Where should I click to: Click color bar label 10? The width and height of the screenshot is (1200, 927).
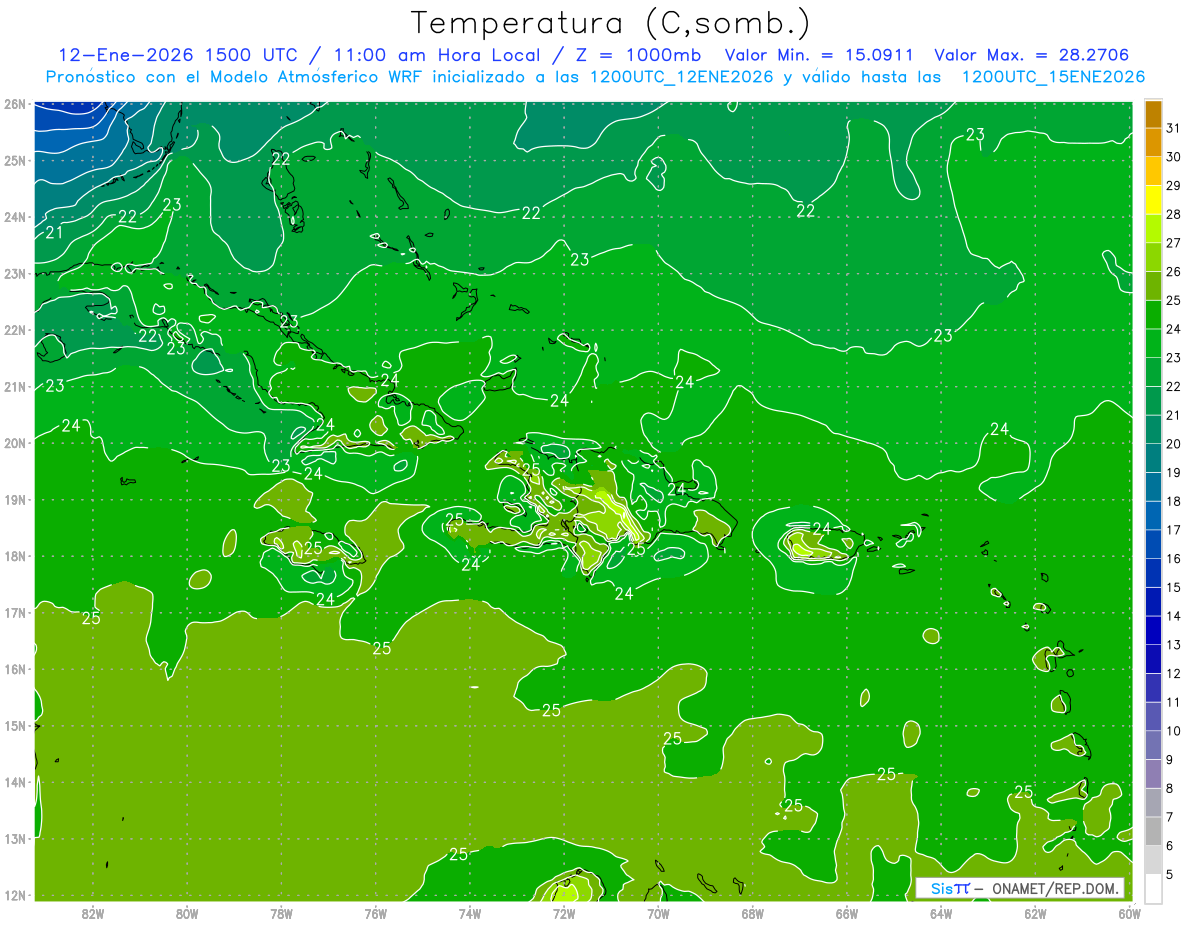(x=1173, y=731)
